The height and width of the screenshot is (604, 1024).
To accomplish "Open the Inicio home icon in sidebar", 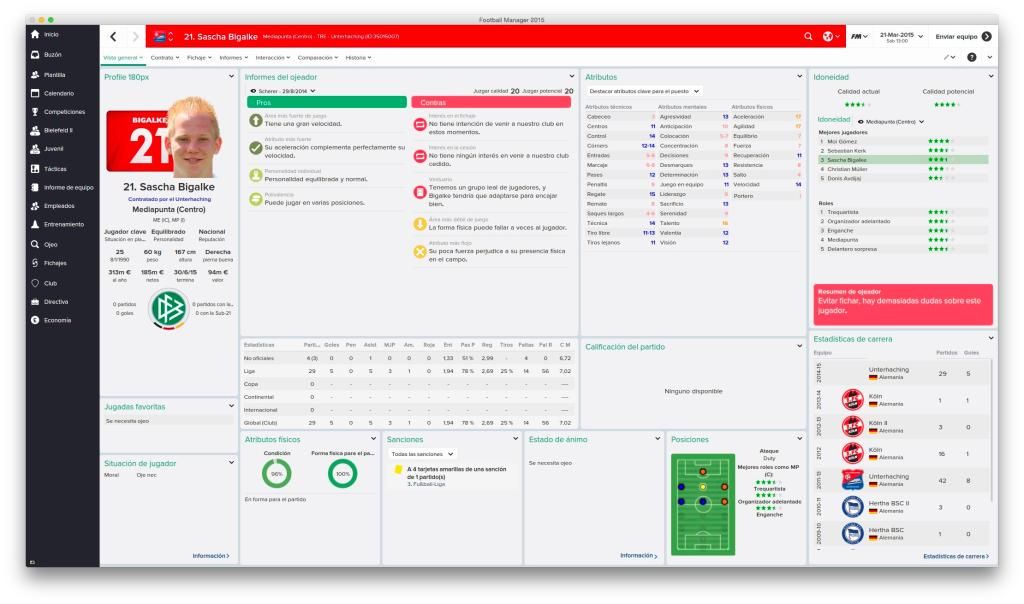I will coord(35,34).
